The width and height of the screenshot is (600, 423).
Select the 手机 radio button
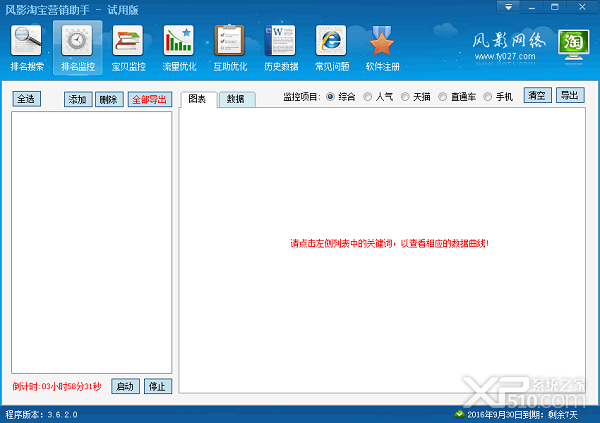488,97
